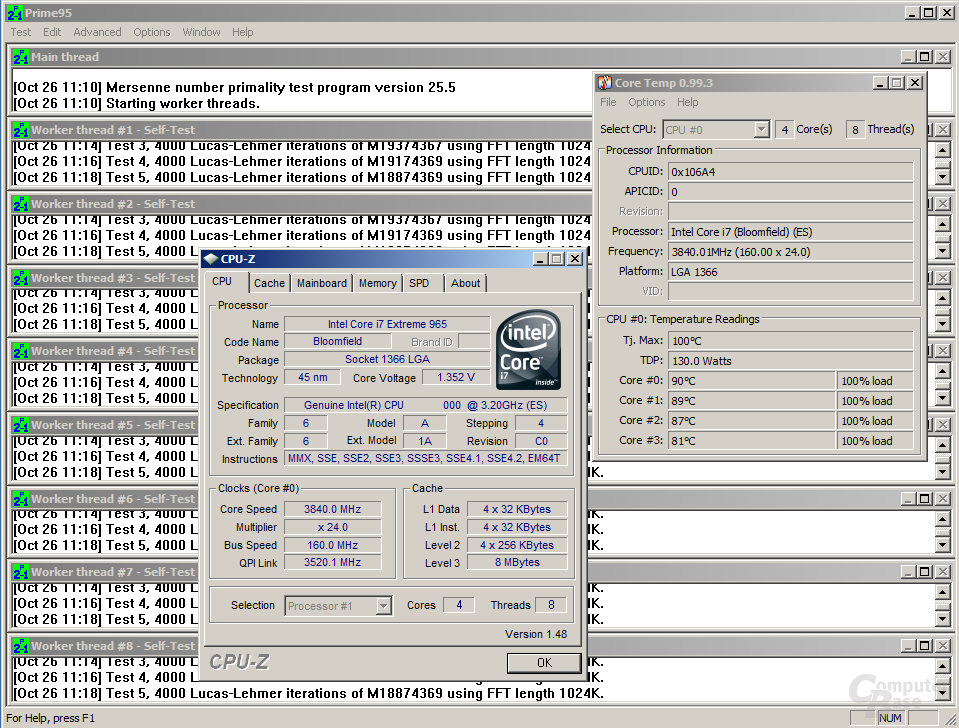Click the Bus Speed value 160.0 MHz
Image resolution: width=959 pixels, height=728 pixels.
(x=333, y=545)
